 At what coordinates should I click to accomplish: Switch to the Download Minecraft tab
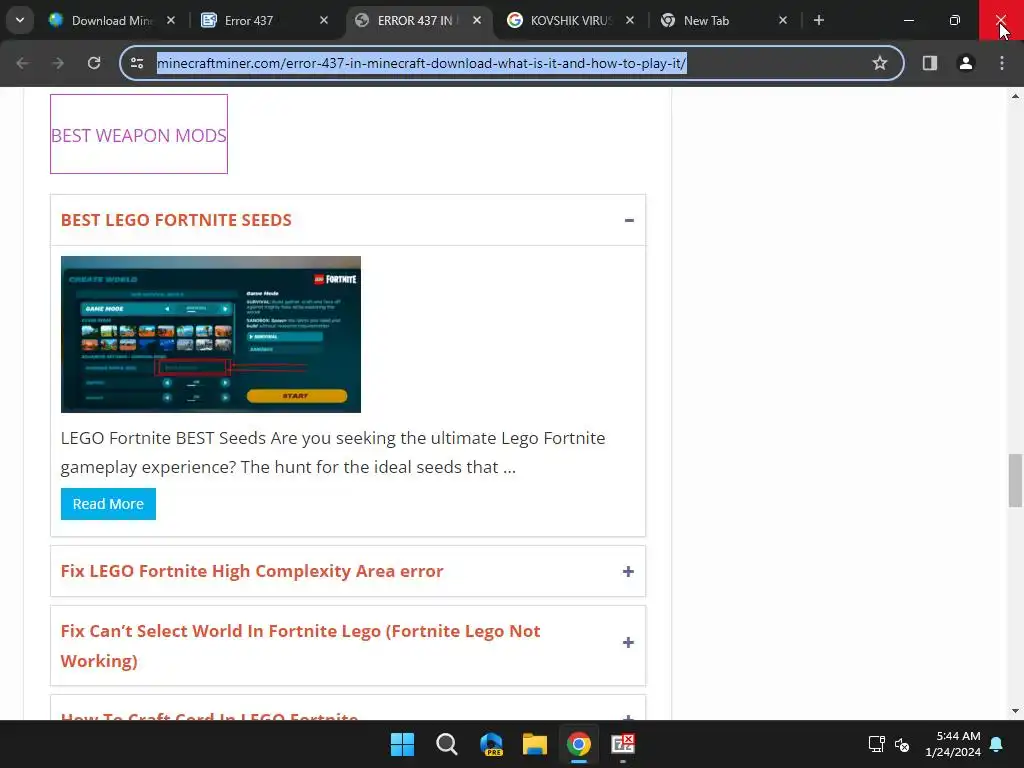point(112,20)
